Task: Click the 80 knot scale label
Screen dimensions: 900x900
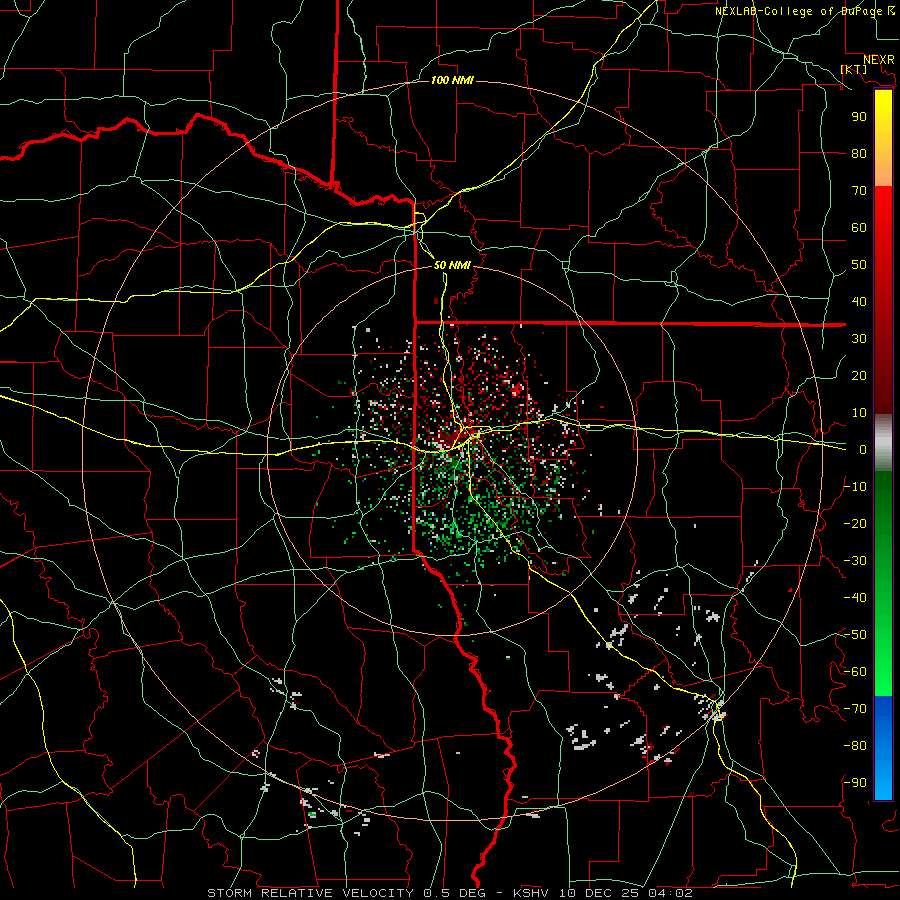Action: pos(859,153)
